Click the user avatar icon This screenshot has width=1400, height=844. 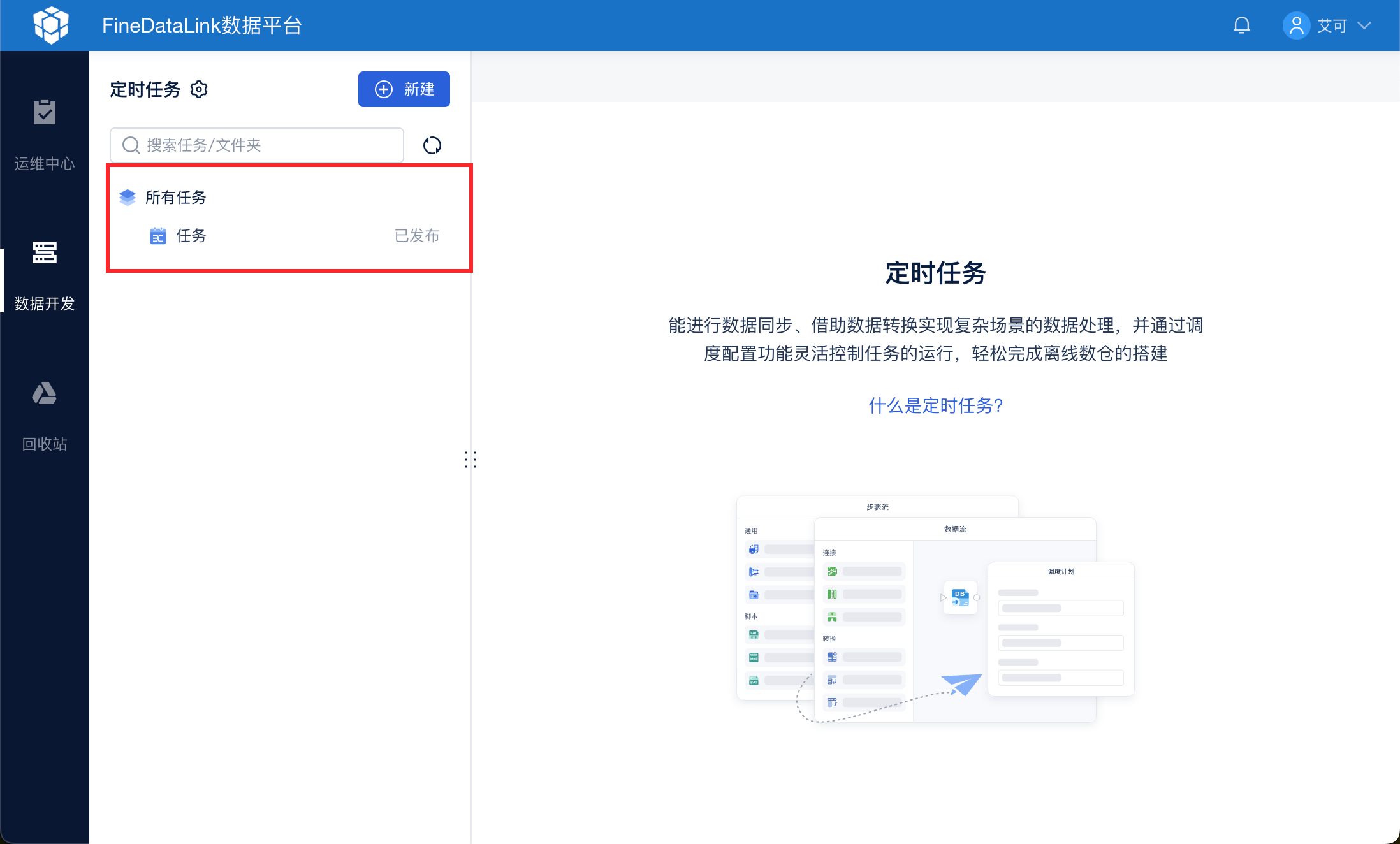click(1296, 25)
